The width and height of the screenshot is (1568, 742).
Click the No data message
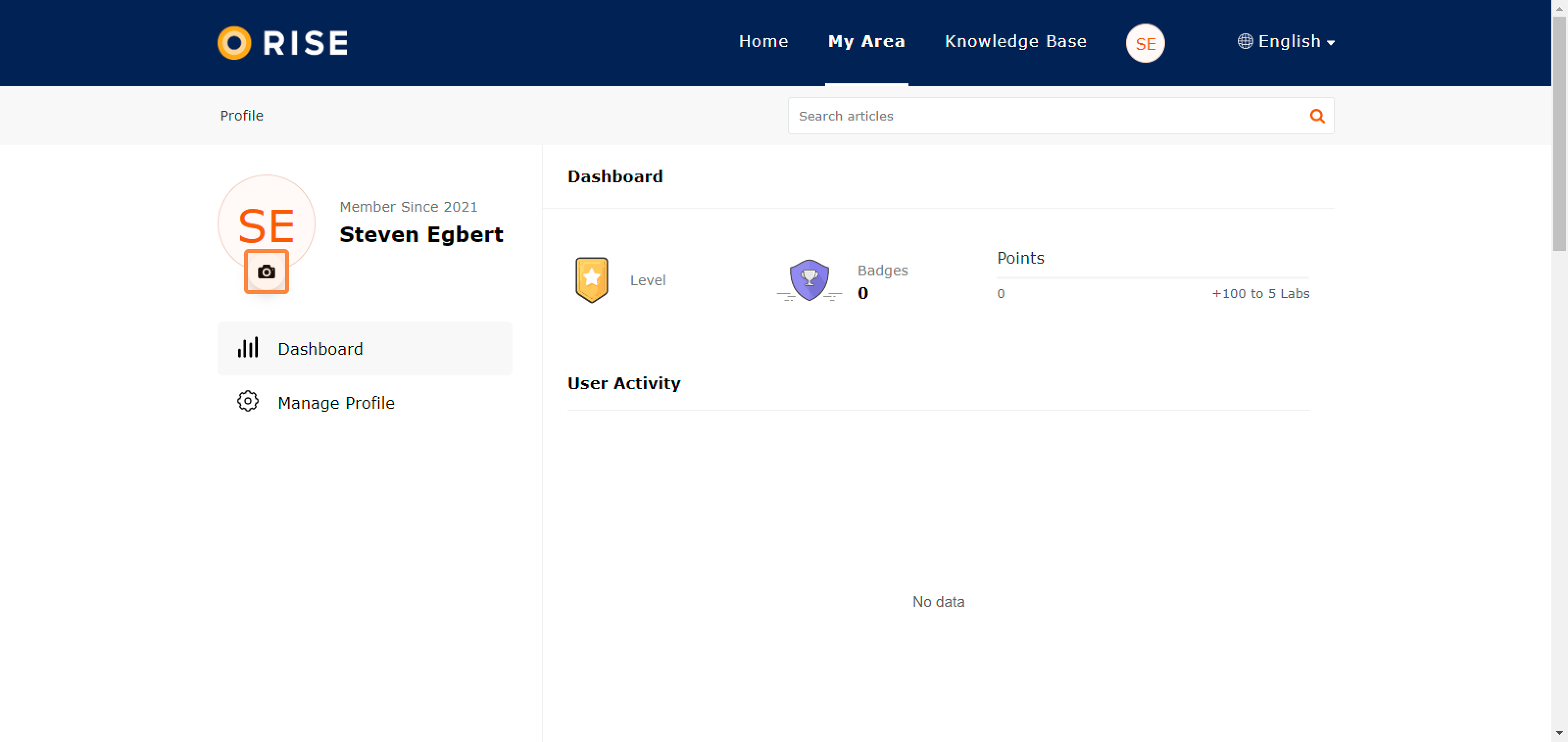938,601
